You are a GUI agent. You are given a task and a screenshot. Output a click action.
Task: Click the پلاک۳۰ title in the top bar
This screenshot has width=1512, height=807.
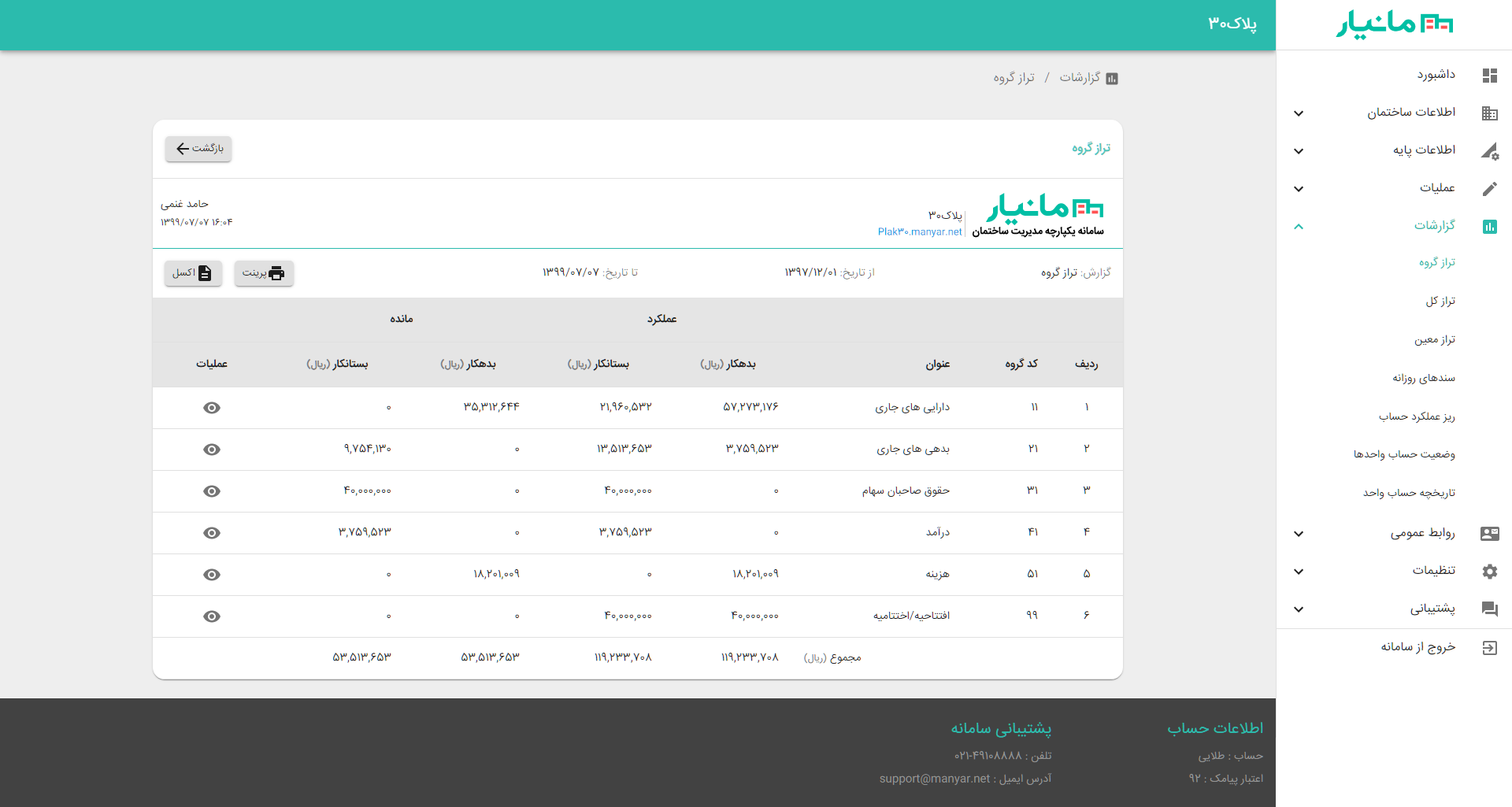click(x=1232, y=24)
